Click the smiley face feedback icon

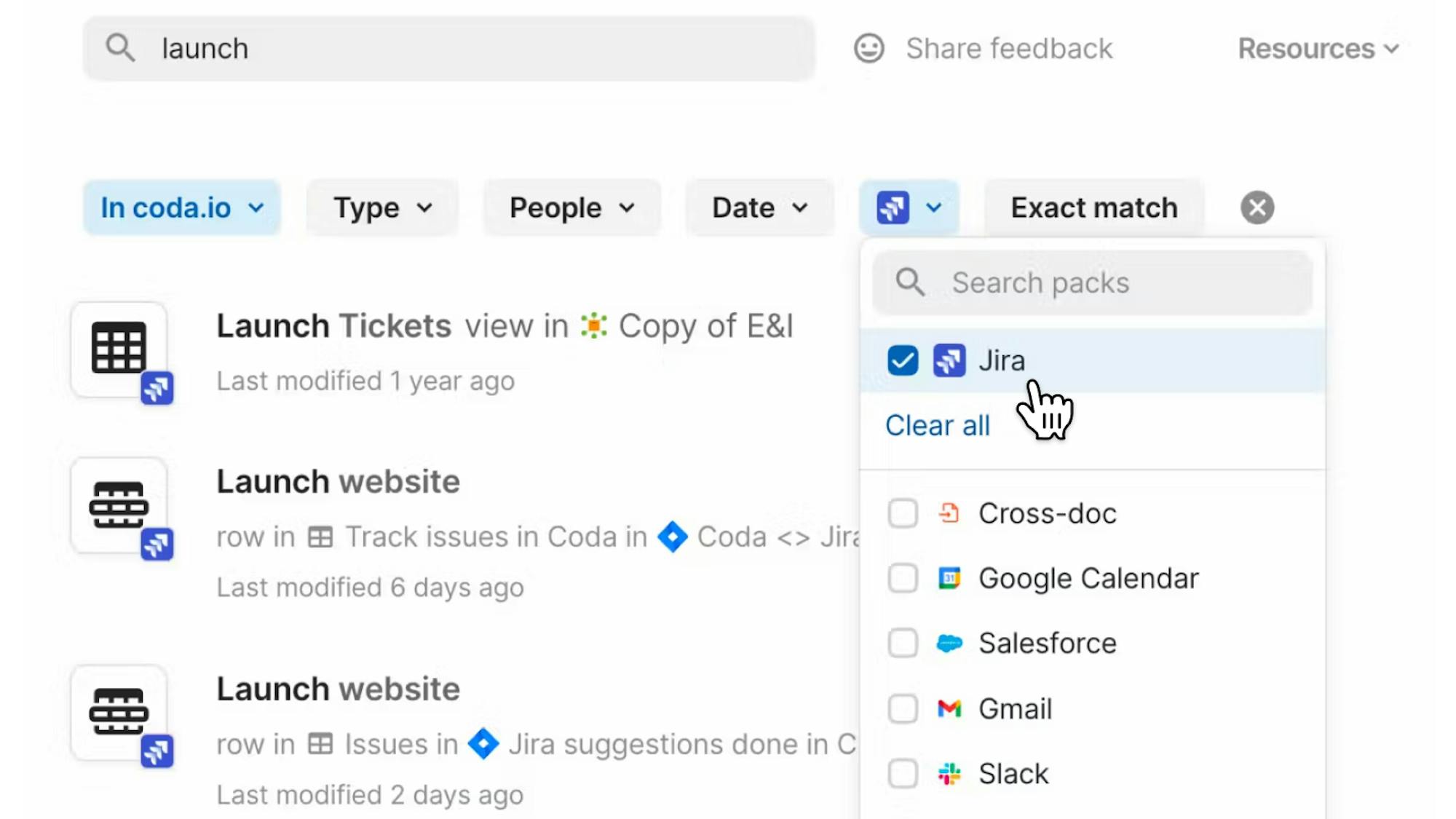pyautogui.click(x=869, y=49)
